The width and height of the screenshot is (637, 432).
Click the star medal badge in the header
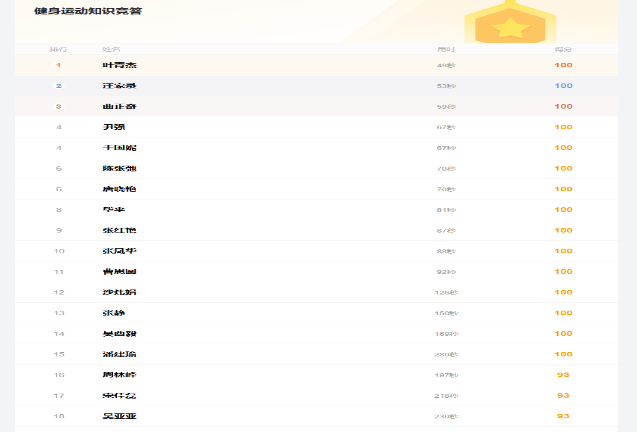pos(510,22)
